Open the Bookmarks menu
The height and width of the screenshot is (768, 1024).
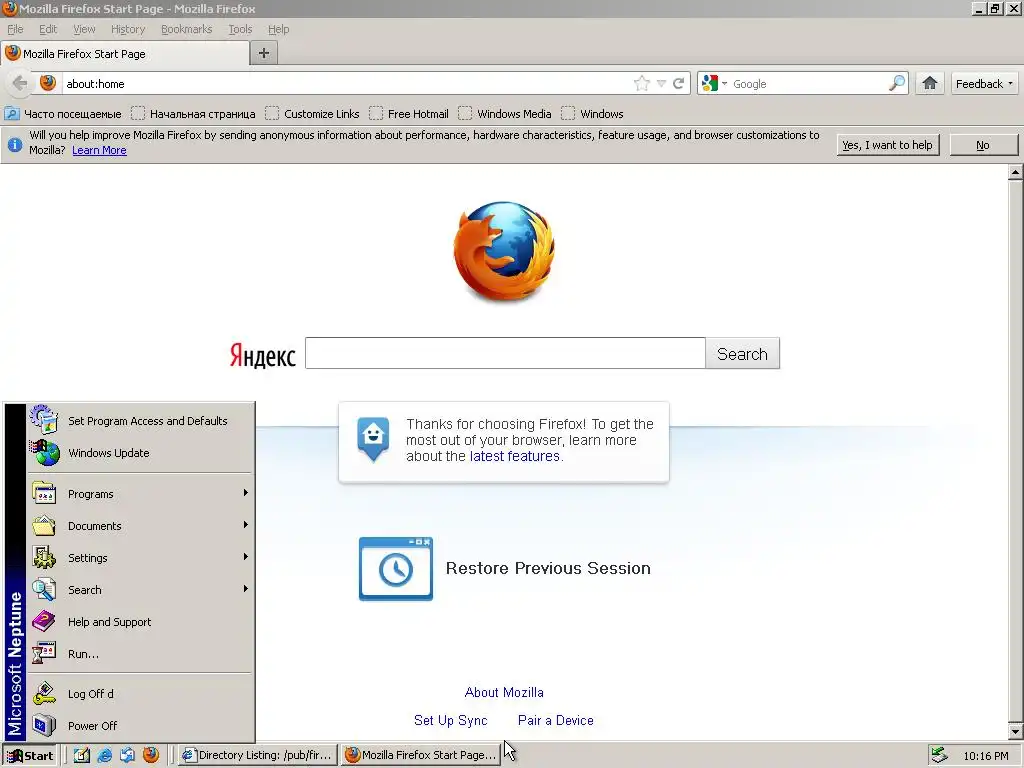187,29
